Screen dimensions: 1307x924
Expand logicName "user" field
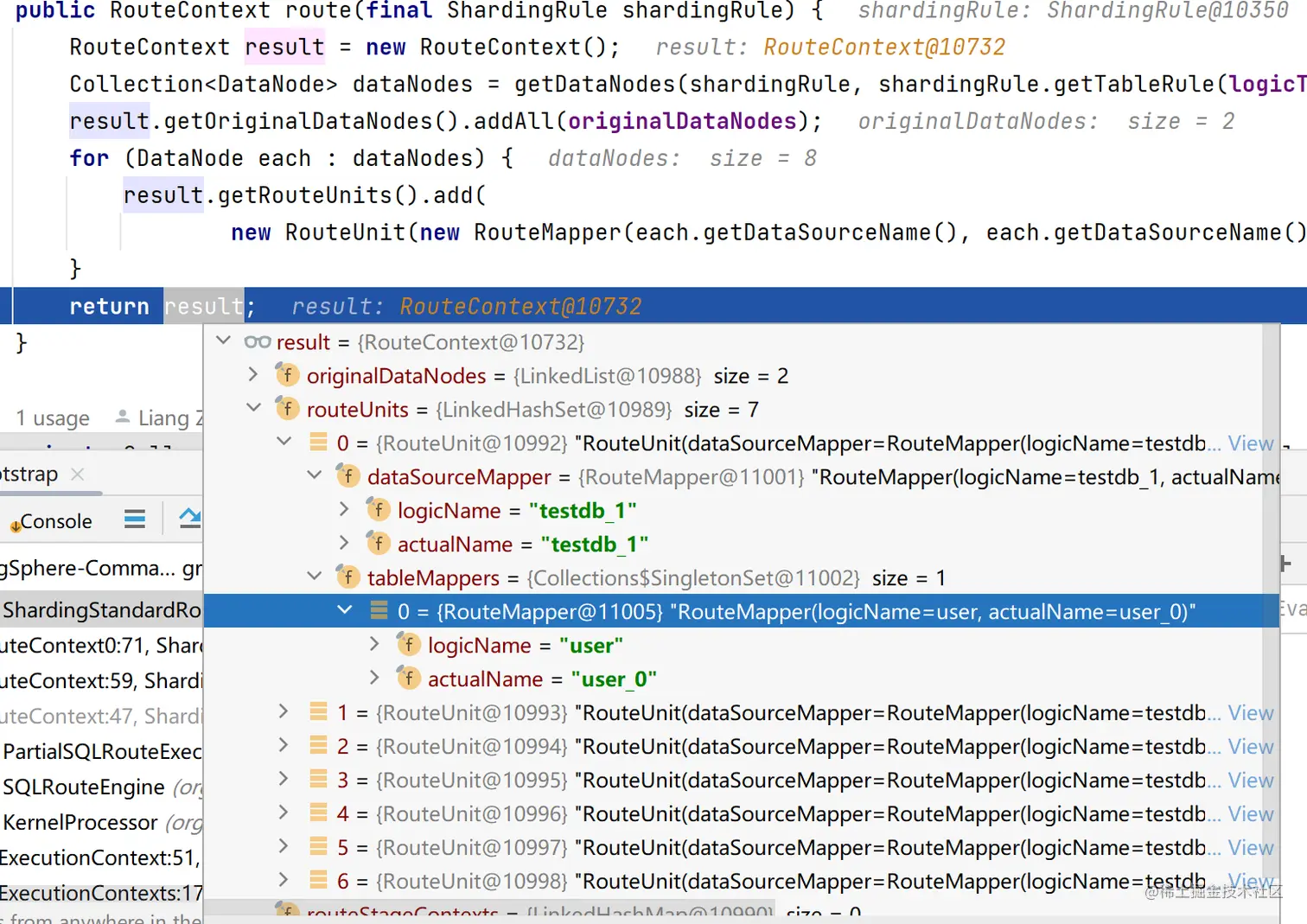click(x=374, y=644)
